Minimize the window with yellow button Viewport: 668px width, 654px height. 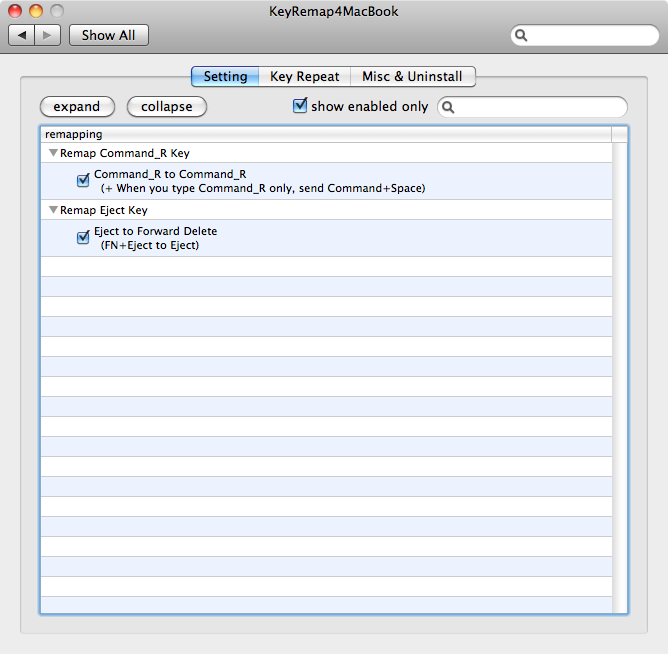[36, 11]
